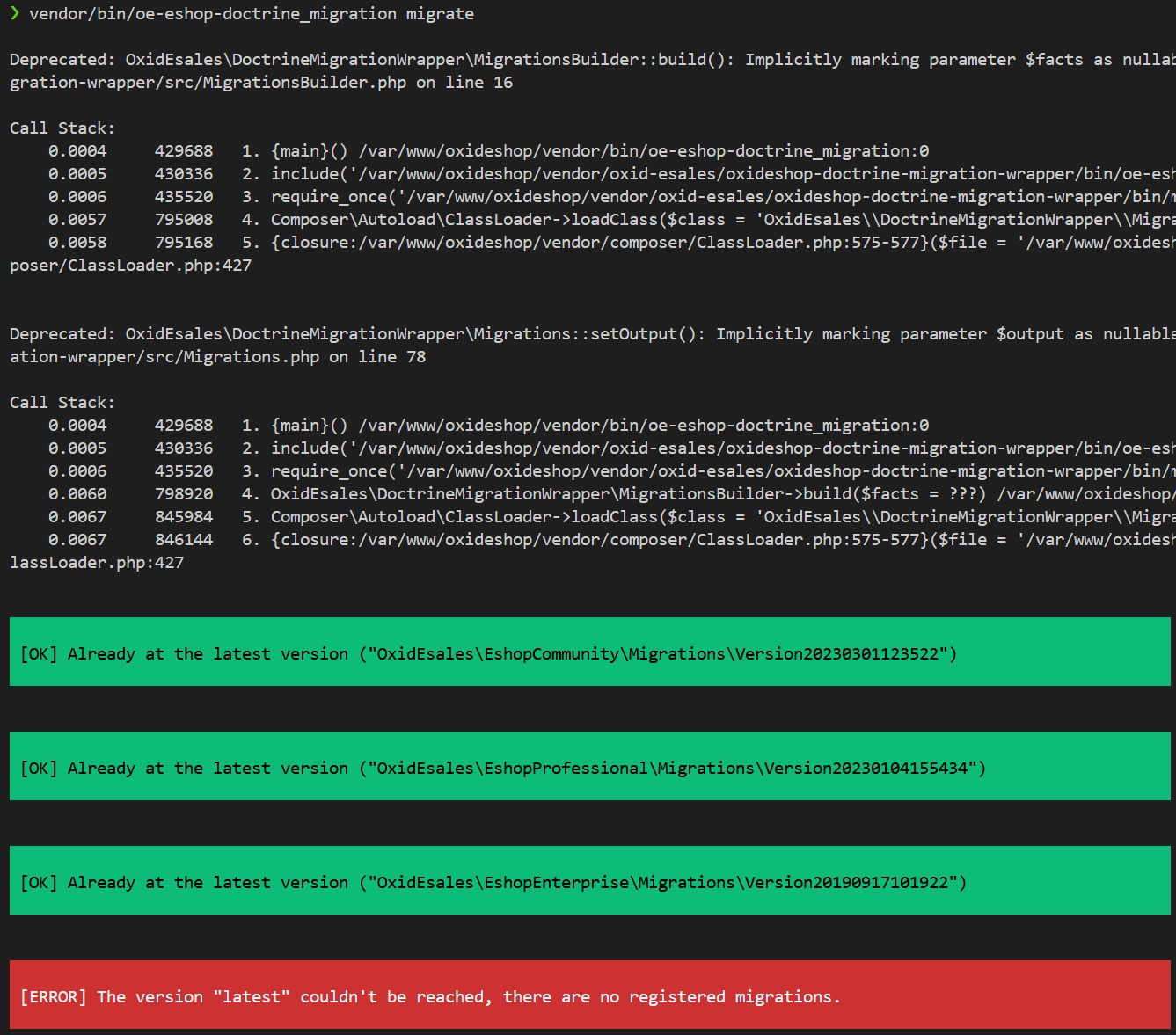
Task: Open the MigrationsBuilder.php on line 16 reference
Action: click(x=260, y=83)
